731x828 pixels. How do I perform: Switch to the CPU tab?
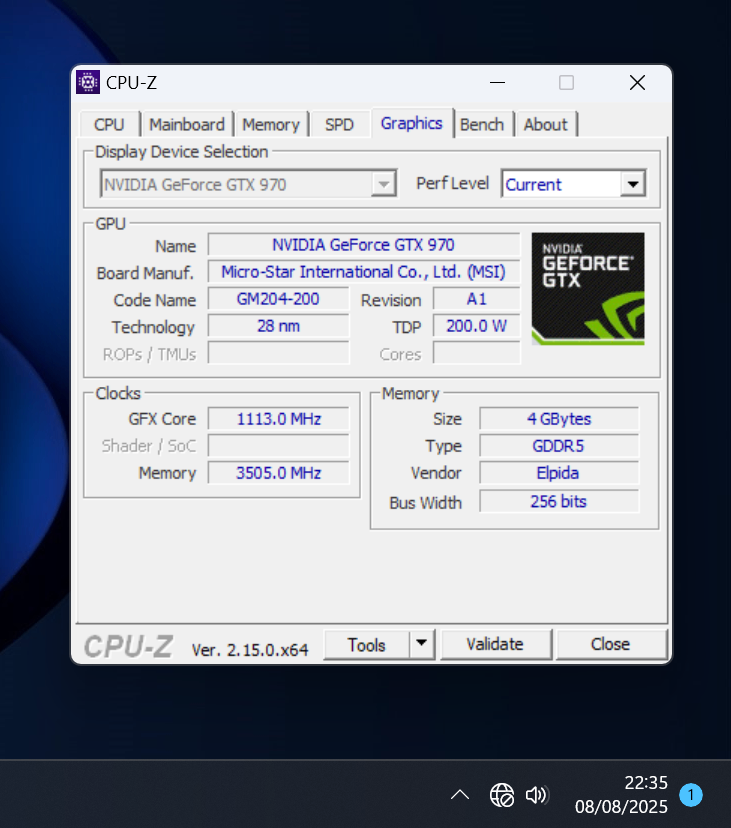(x=109, y=125)
